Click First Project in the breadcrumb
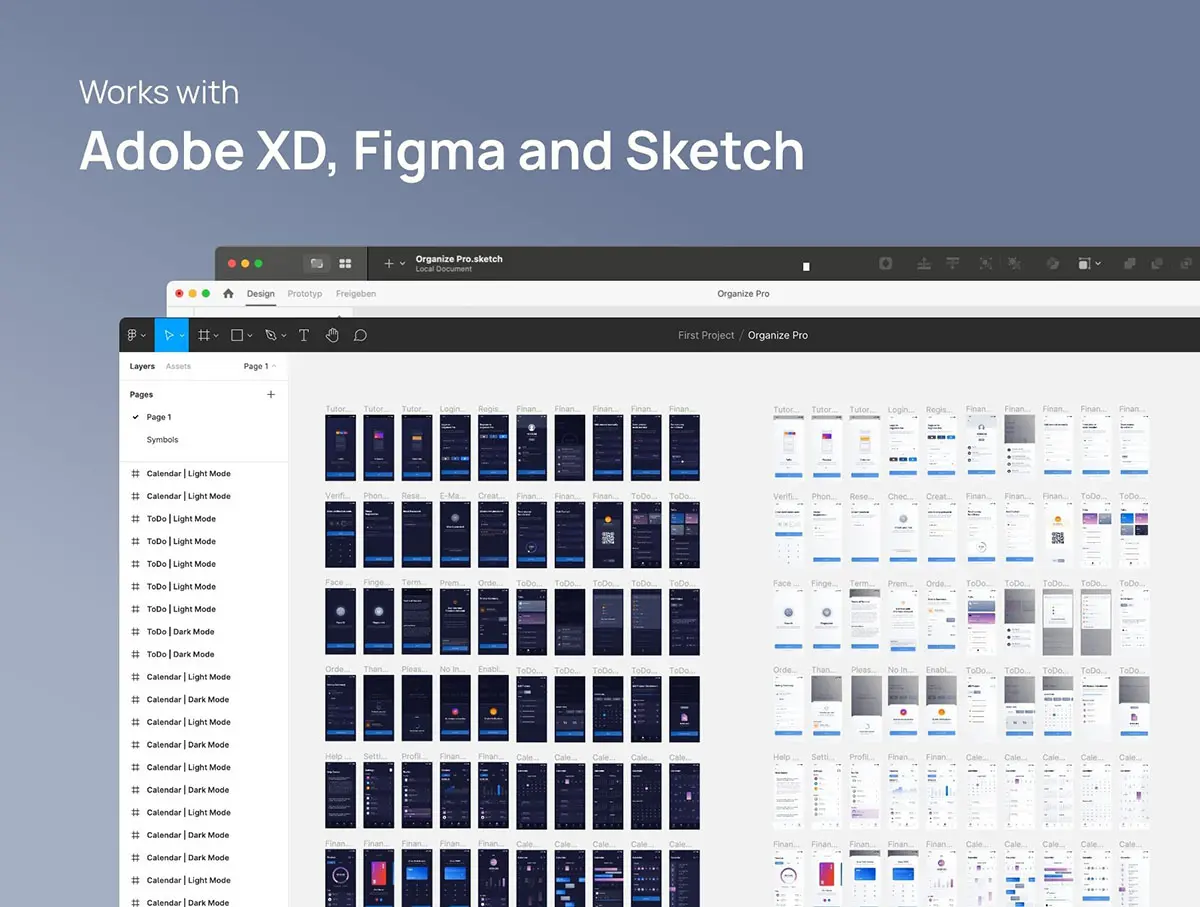The height and width of the screenshot is (907, 1200). click(706, 336)
